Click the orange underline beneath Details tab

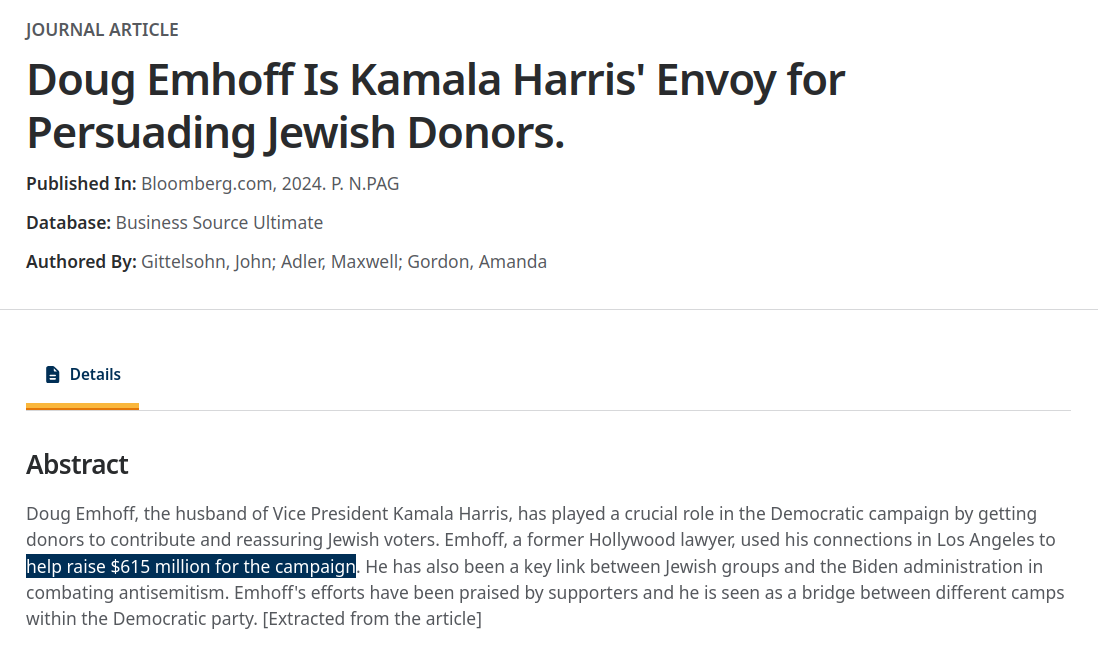click(83, 407)
